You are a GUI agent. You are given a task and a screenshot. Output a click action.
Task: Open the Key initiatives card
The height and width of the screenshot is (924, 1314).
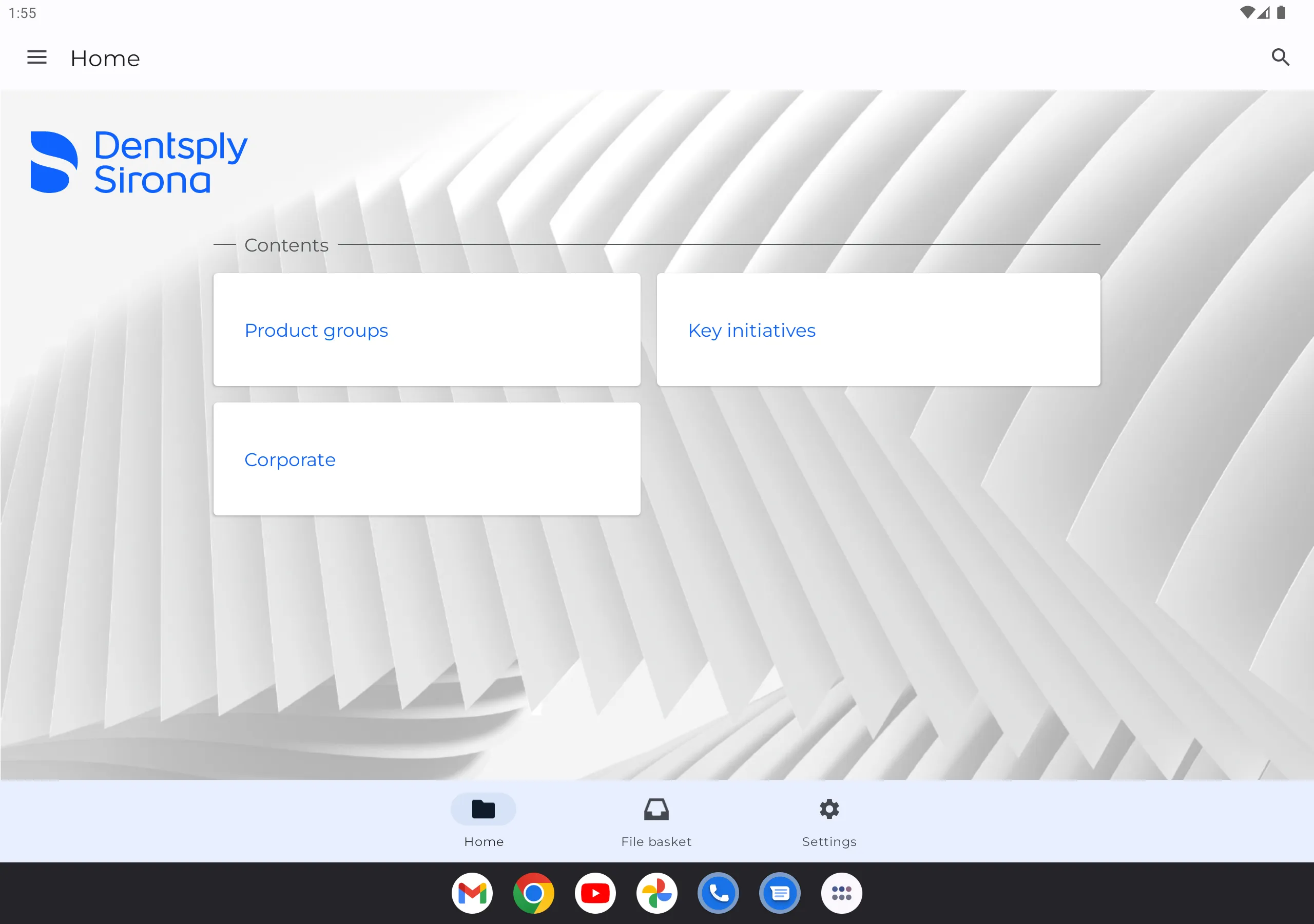(x=878, y=330)
